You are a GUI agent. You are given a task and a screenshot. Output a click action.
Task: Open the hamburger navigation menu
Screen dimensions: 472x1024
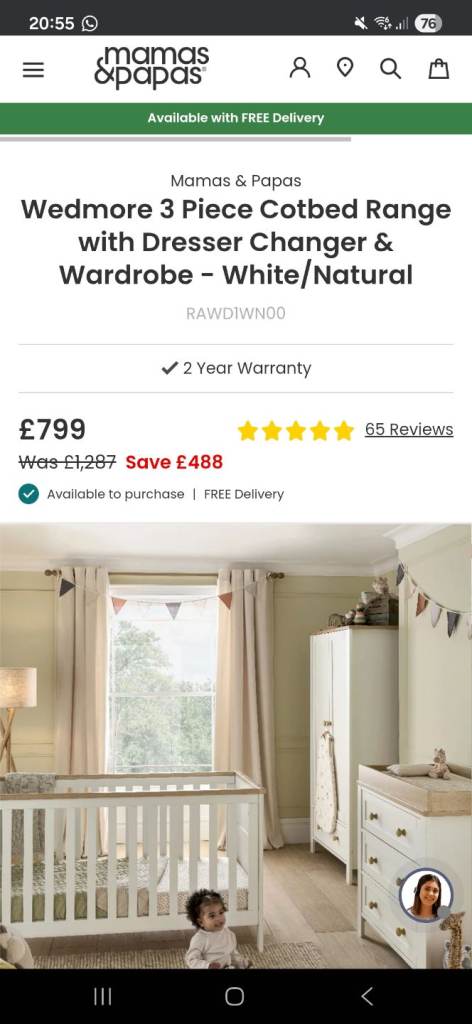tap(33, 69)
